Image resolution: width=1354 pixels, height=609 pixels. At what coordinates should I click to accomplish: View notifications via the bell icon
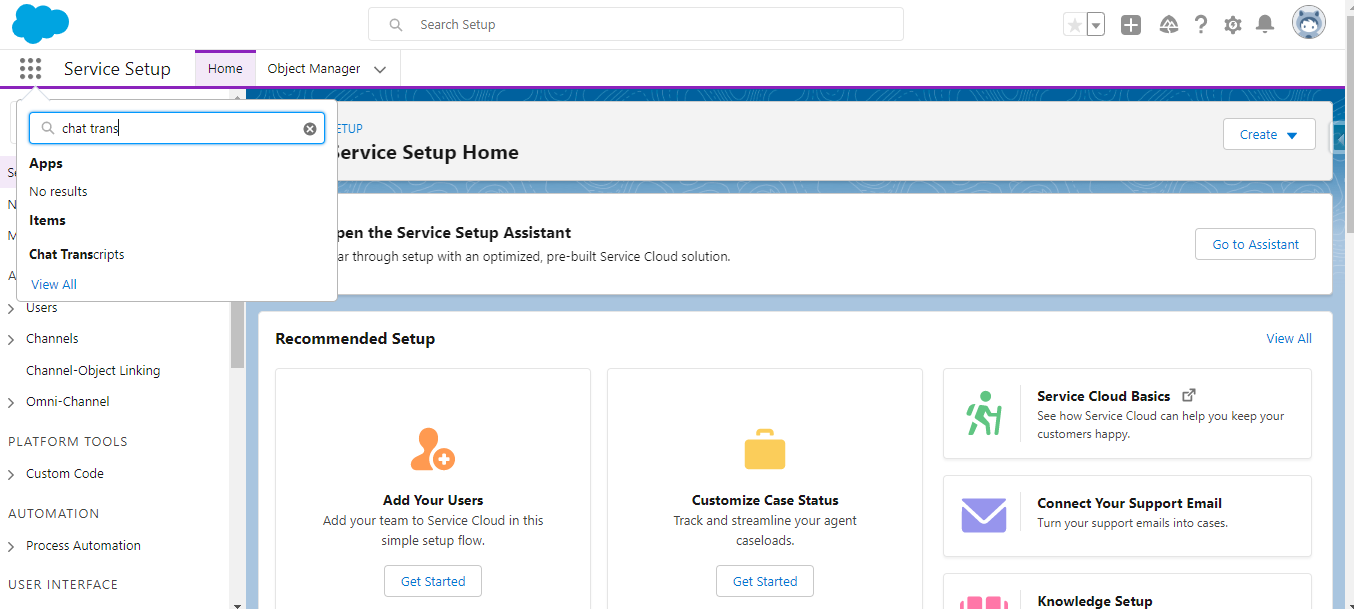coord(1264,23)
